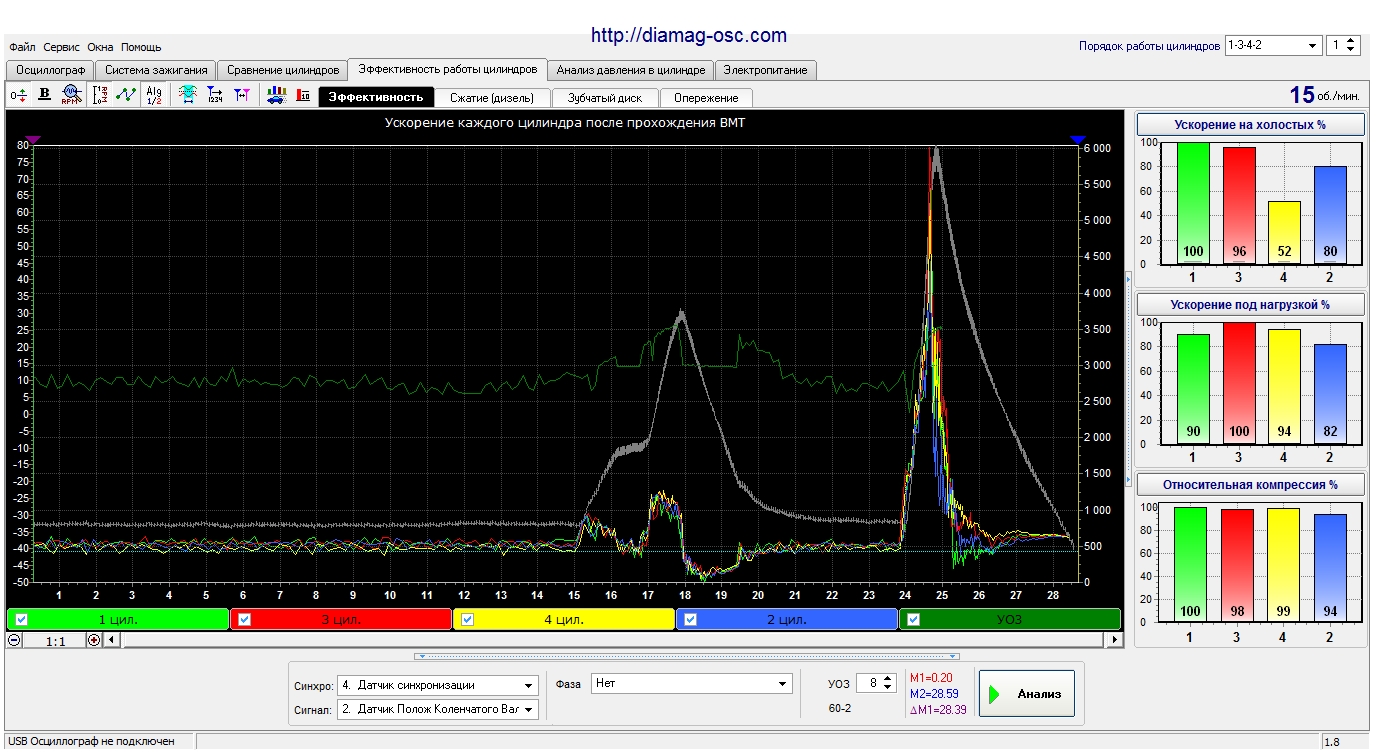Click the idle acceleration yellow bar 52

1284,232
